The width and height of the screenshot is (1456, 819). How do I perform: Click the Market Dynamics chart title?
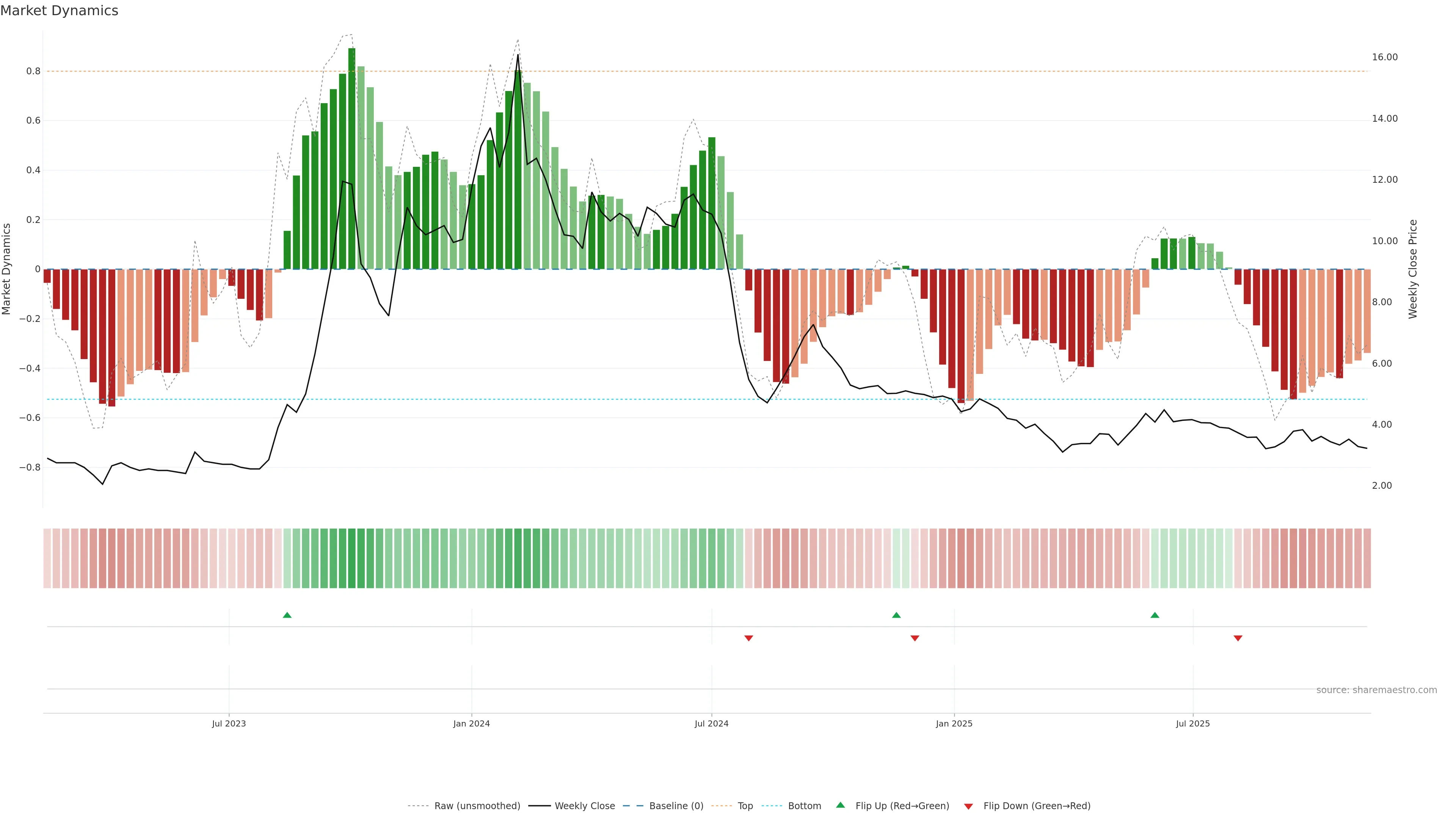click(60, 11)
